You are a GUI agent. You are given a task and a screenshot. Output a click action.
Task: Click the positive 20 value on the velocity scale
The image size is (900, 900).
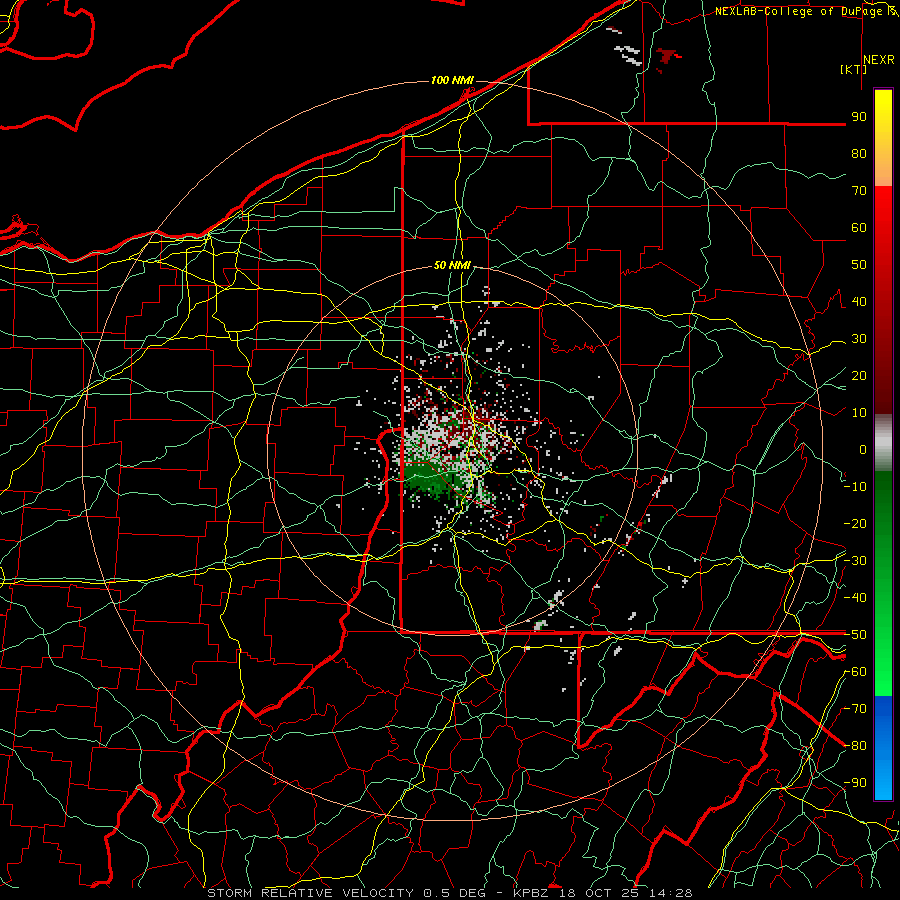click(859, 375)
